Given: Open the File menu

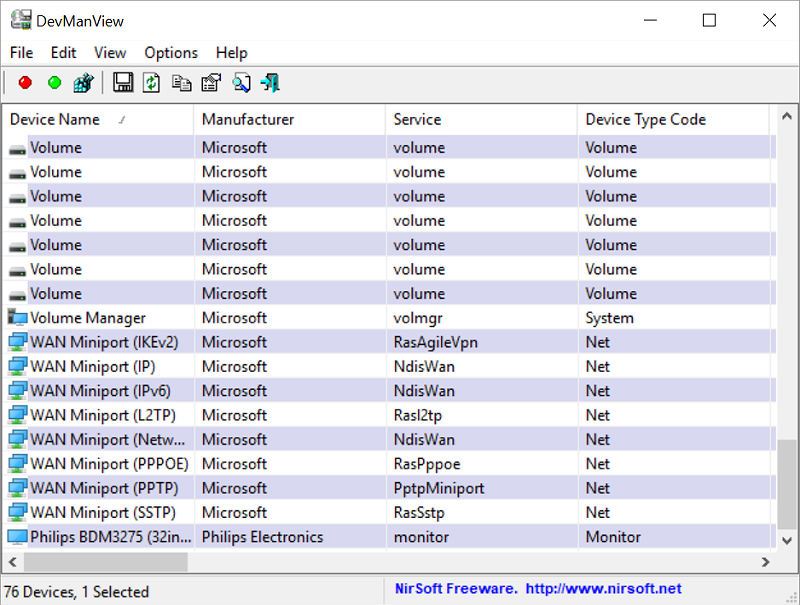Looking at the screenshot, I should [x=21, y=53].
